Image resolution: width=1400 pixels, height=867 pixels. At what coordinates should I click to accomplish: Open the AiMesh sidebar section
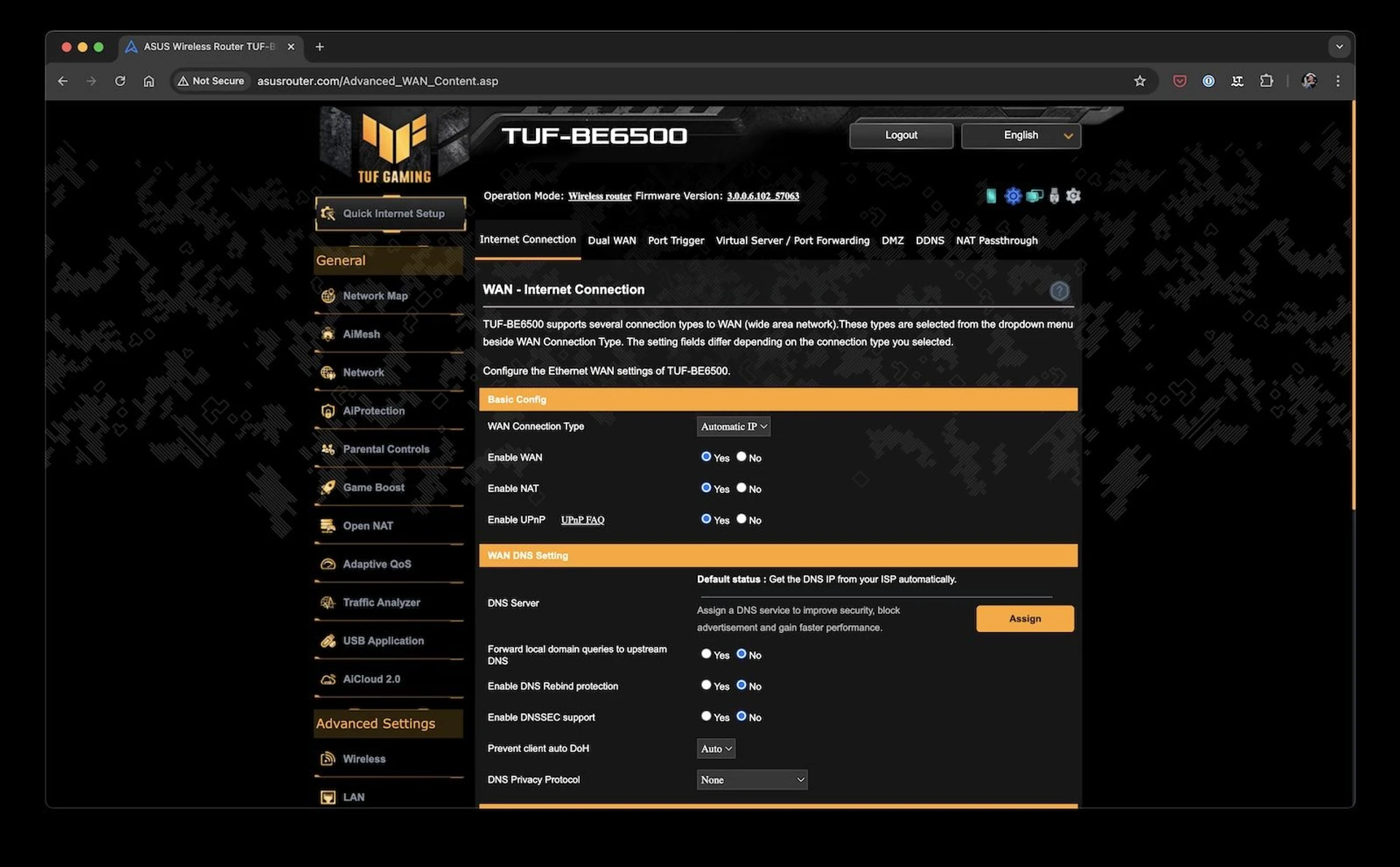pos(389,334)
